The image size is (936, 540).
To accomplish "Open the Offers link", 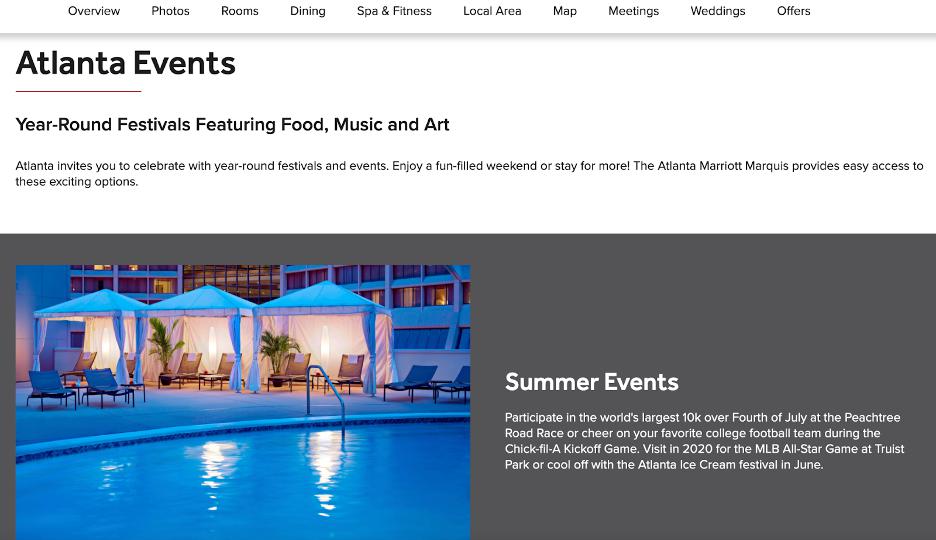I will coord(793,11).
